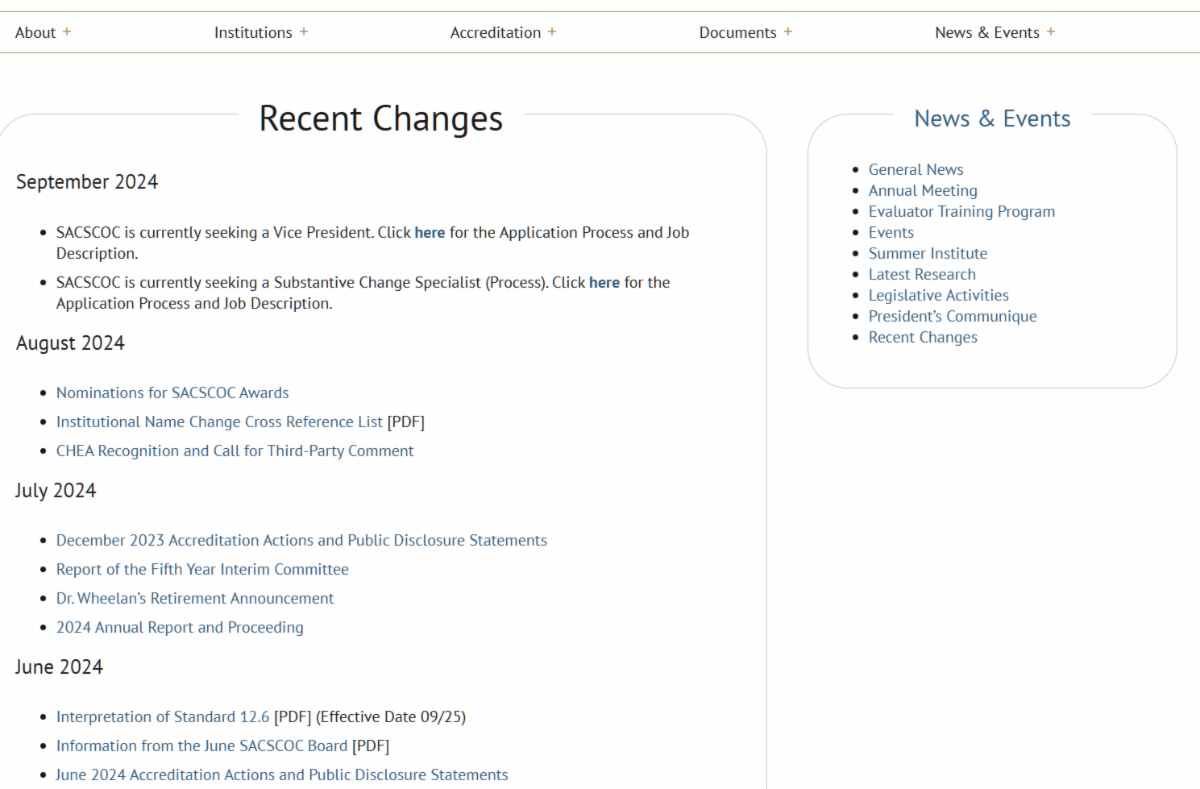Open CHEA Recognition and Third-Party Comment link
1200x789 pixels.
pos(235,450)
